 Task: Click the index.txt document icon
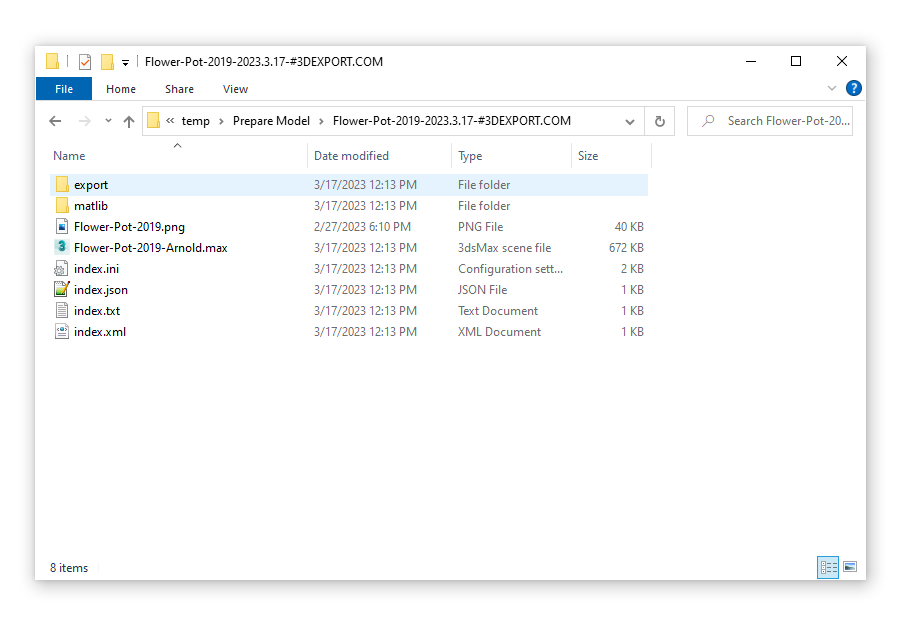coord(61,310)
